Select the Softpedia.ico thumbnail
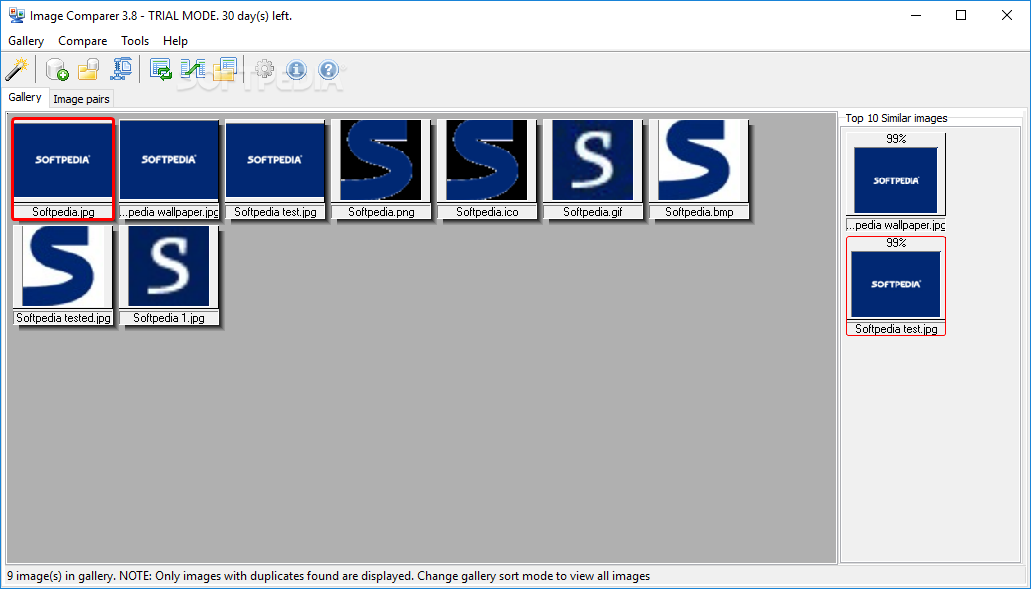The image size is (1031, 589). click(x=487, y=169)
